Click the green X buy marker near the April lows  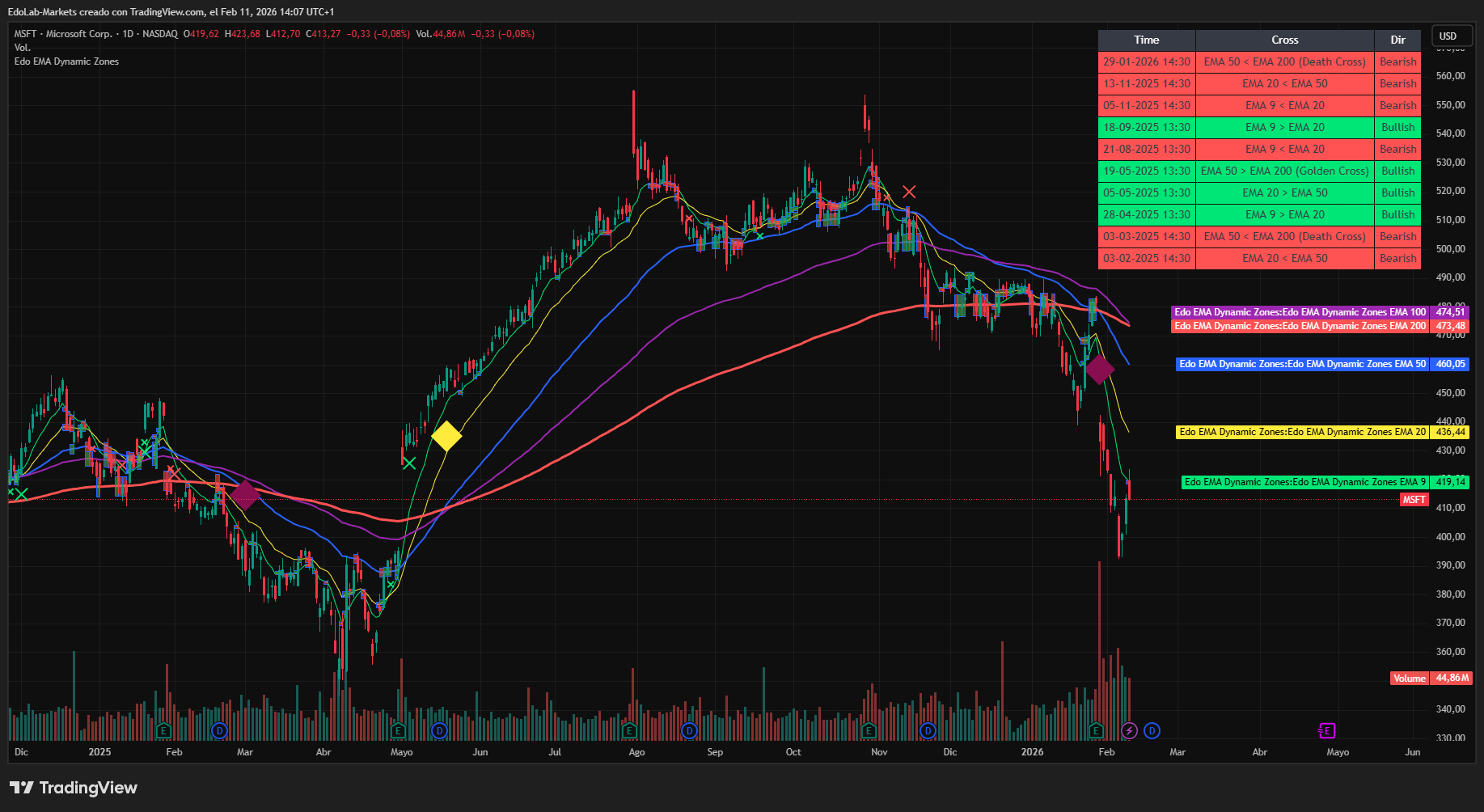tap(392, 582)
